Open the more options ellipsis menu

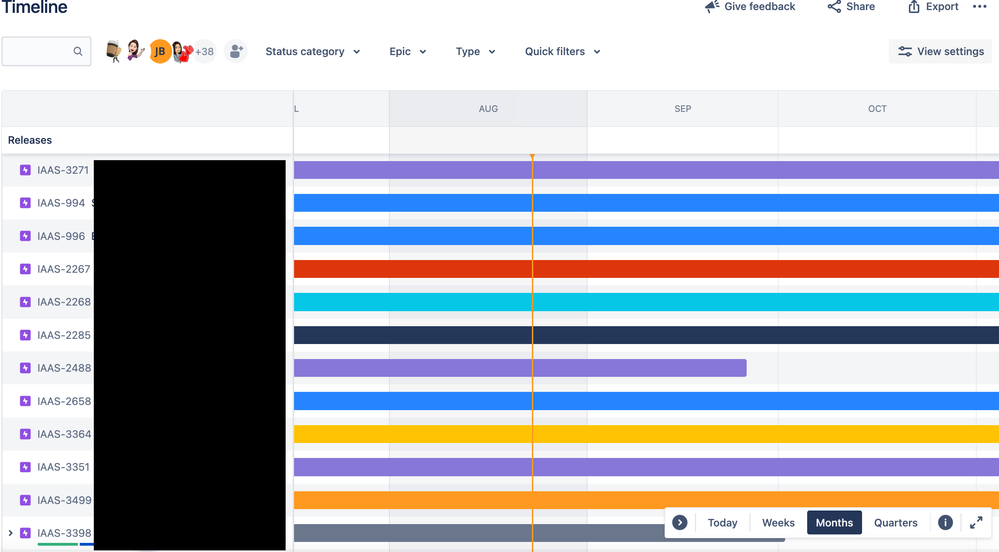point(979,6)
